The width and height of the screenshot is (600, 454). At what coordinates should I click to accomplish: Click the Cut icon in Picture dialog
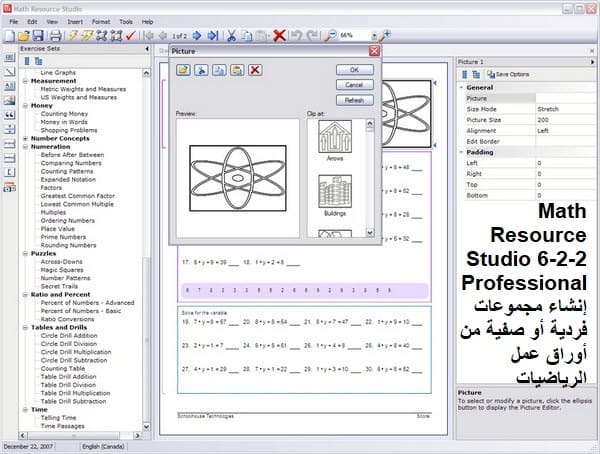pyautogui.click(x=201, y=70)
